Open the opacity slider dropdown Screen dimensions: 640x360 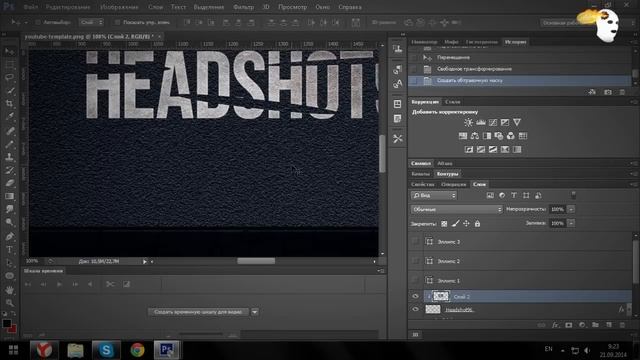pos(571,209)
